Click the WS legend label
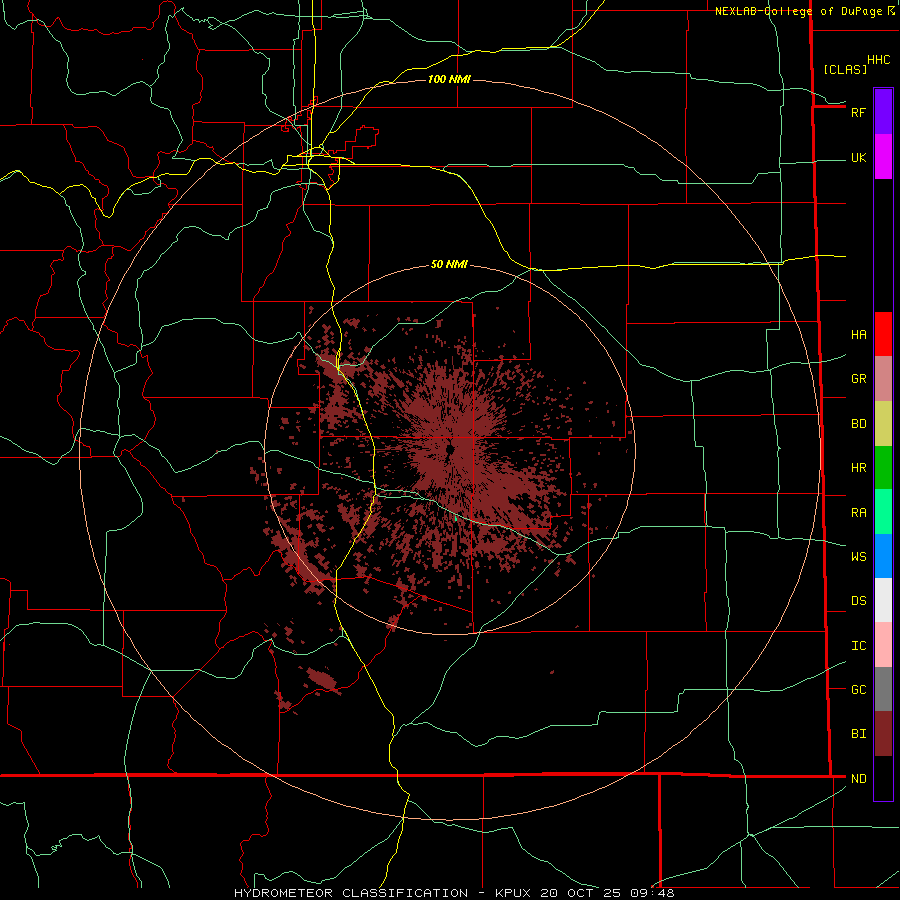900x900 pixels. coord(858,557)
